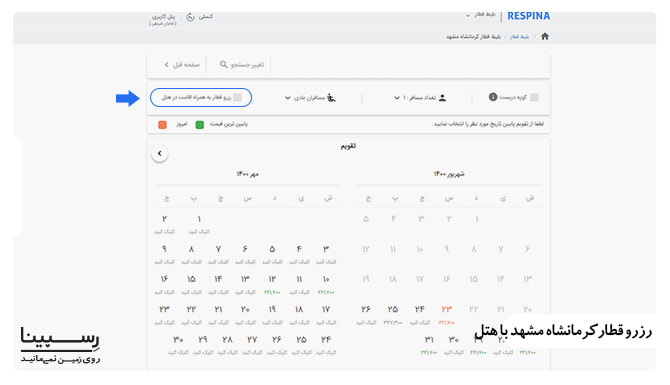
Task: Go back with صفحه قبل button
Action: pyautogui.click(x=182, y=65)
